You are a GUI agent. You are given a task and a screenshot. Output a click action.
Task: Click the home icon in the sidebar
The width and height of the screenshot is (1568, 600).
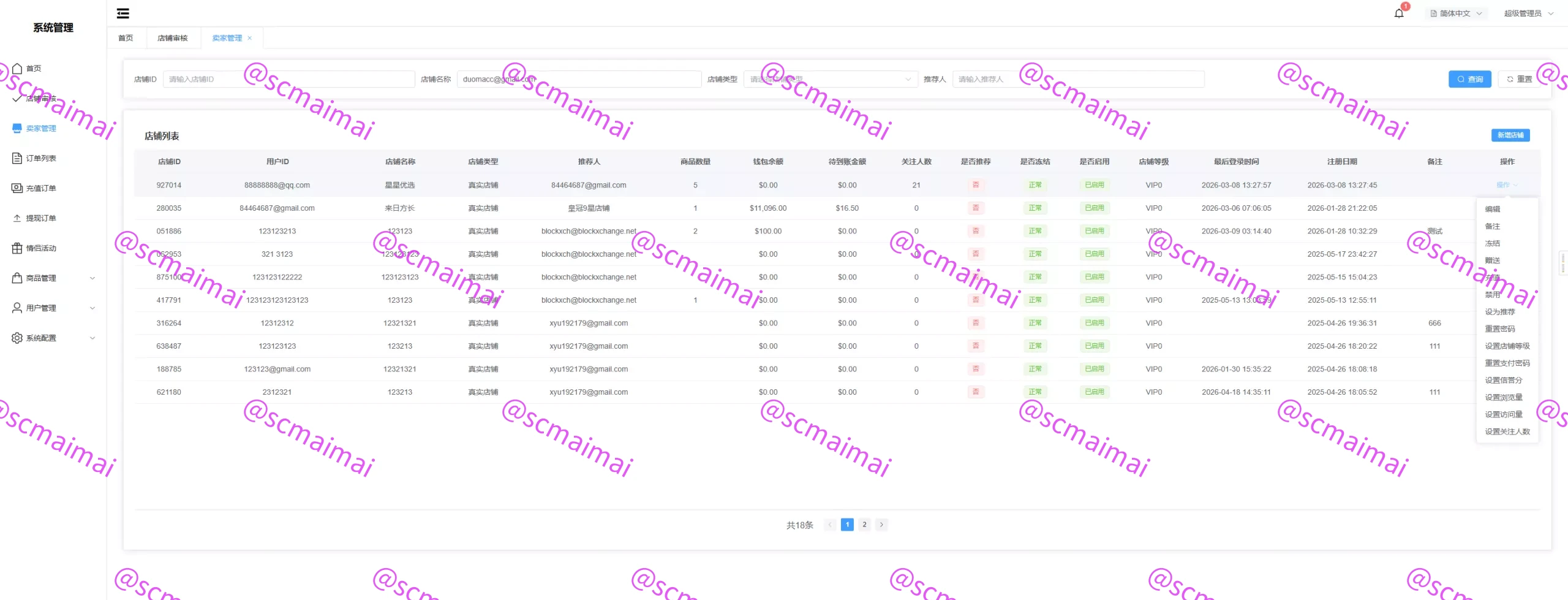pos(17,69)
